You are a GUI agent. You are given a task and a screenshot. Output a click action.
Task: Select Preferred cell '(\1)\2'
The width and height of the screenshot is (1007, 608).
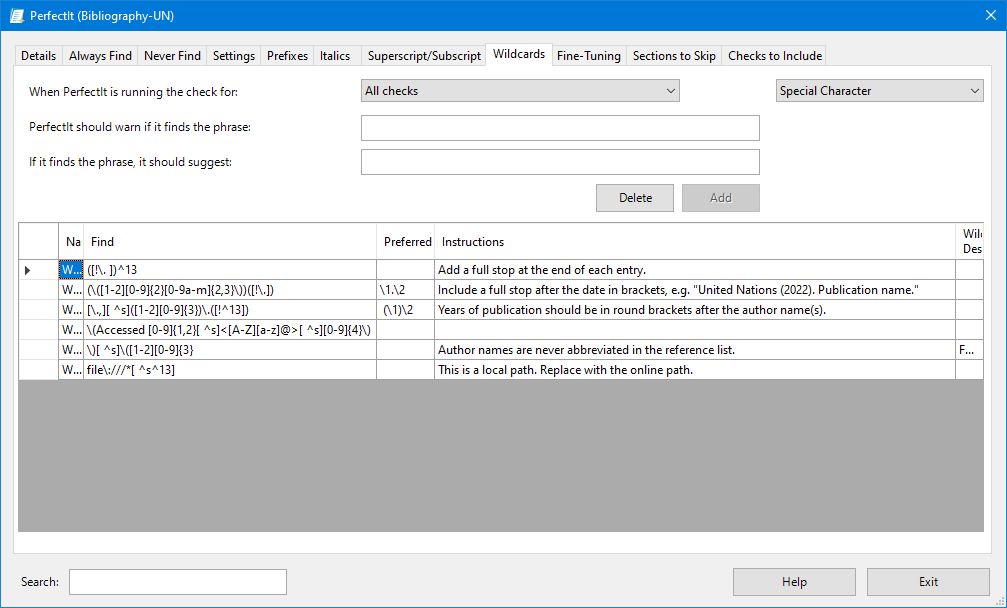(406, 309)
